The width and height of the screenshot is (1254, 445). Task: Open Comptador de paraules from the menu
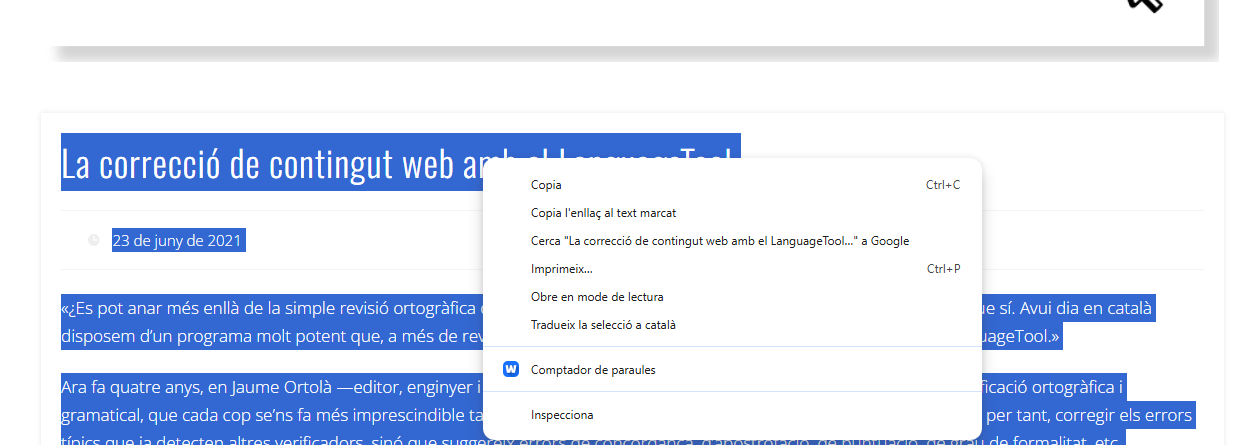click(593, 370)
